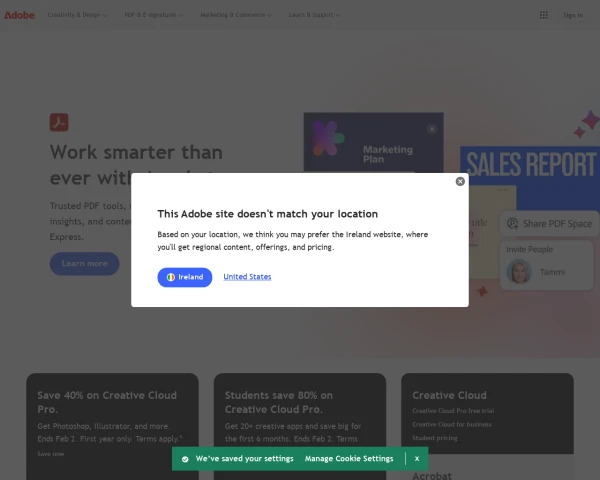The image size is (600, 480).
Task: Click Tammi's avatar photo
Action: (519, 271)
